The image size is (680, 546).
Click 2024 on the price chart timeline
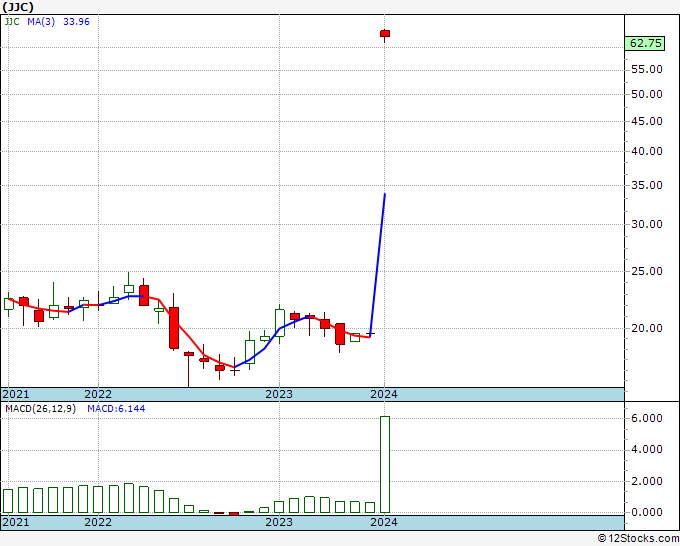pyautogui.click(x=384, y=395)
